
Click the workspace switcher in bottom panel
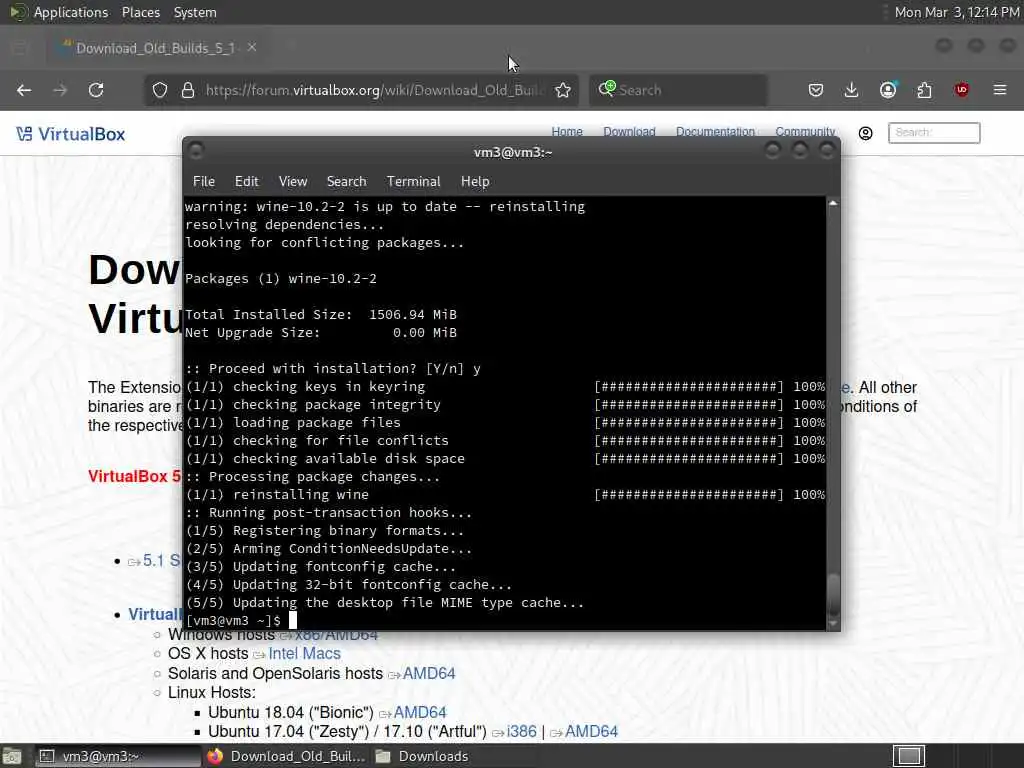[x=908, y=756]
